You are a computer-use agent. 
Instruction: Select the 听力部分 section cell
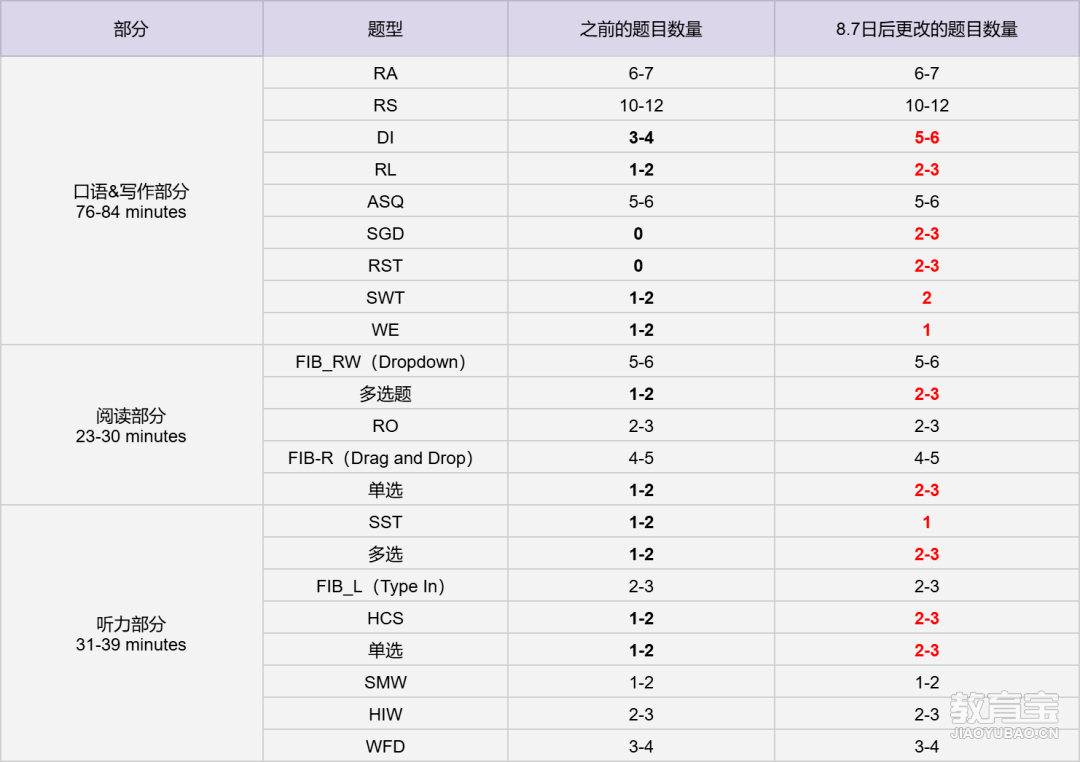click(131, 634)
